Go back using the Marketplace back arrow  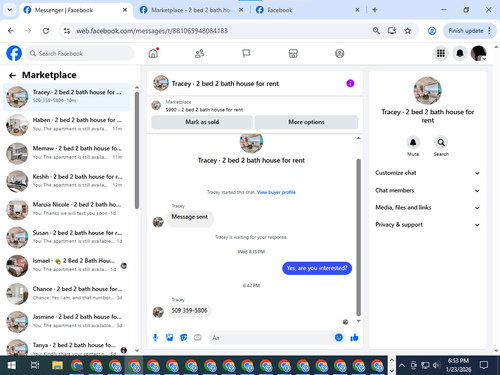point(12,75)
